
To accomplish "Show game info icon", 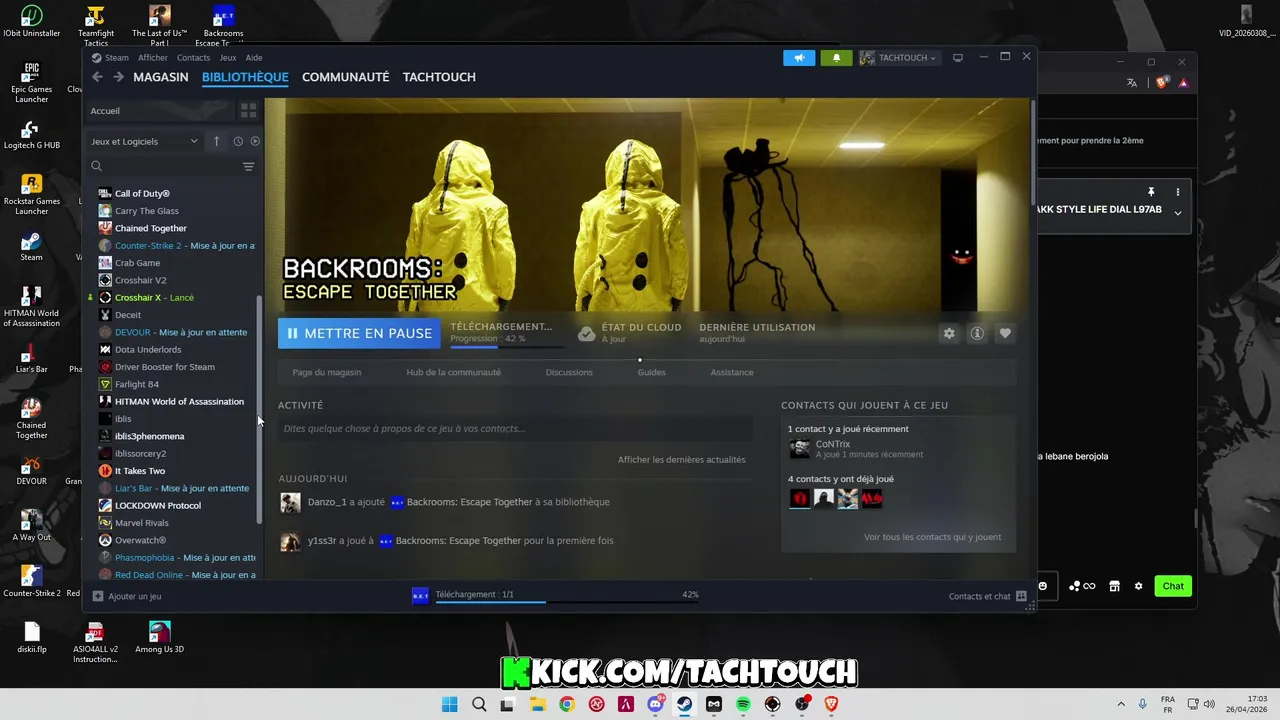I will [x=977, y=334].
